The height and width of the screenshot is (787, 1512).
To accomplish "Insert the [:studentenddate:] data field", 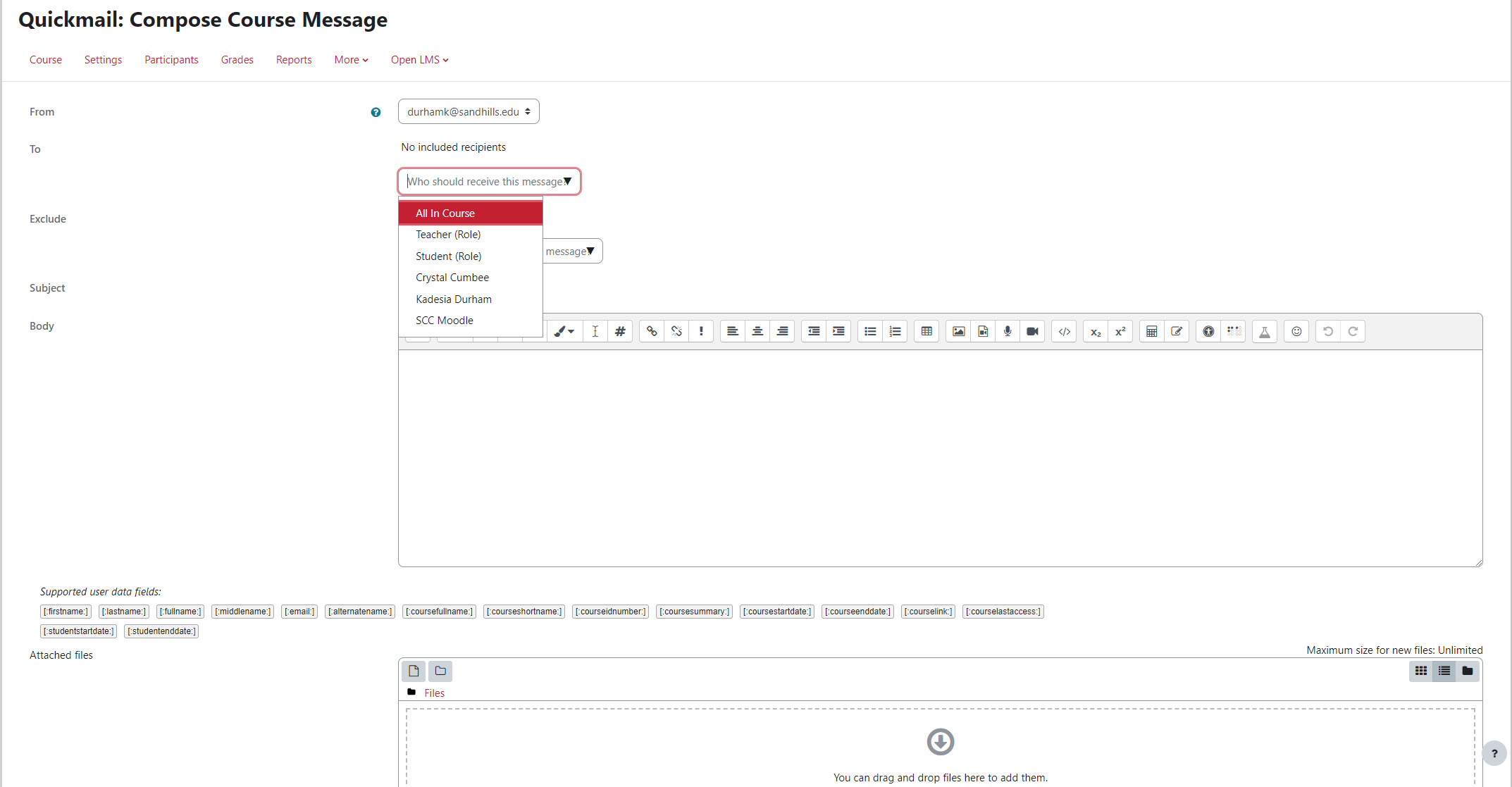I will (161, 631).
